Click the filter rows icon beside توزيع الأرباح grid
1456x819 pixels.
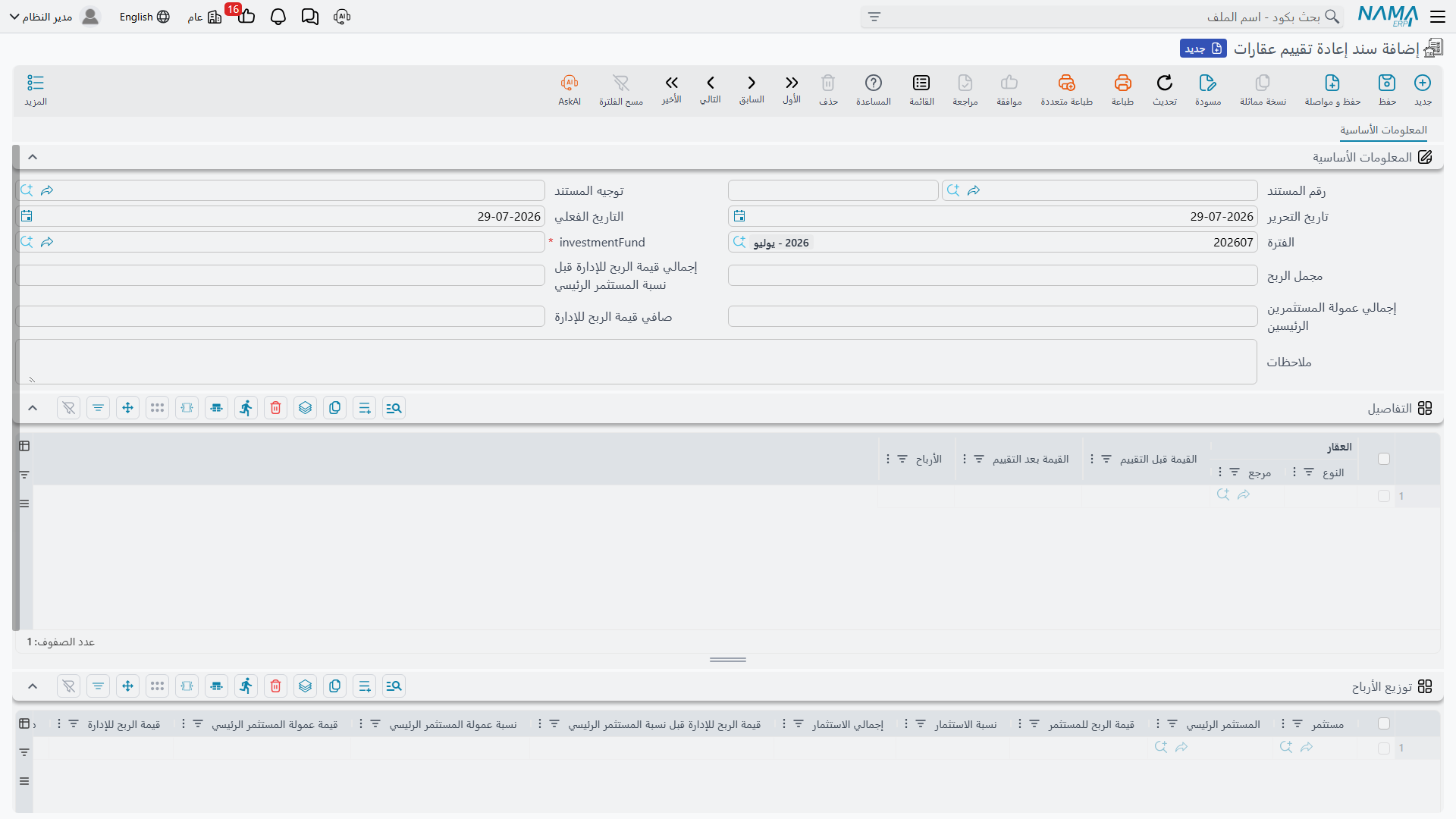[x=24, y=752]
